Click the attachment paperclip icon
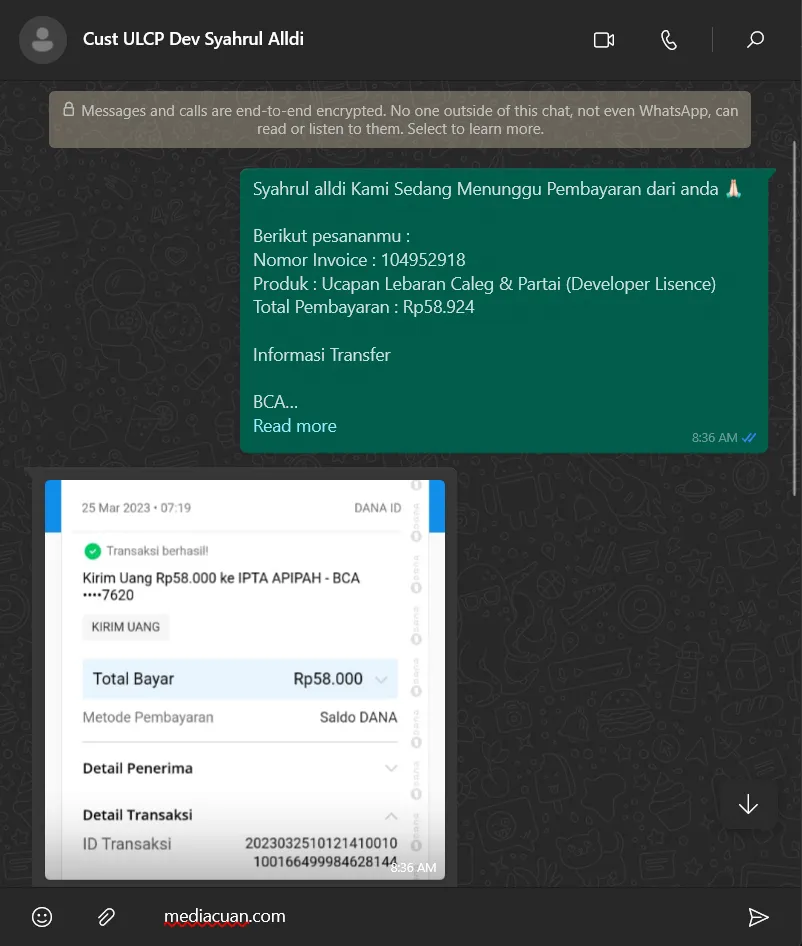Image resolution: width=802 pixels, height=946 pixels. coord(106,917)
